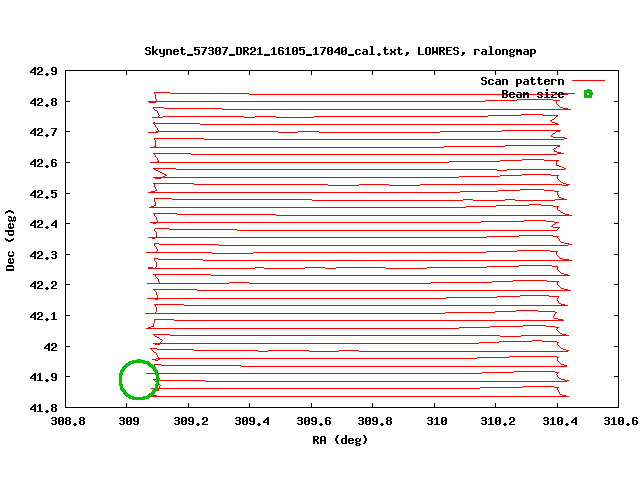
Task: Click the 309.4 RA tick label
Action: pos(252,421)
